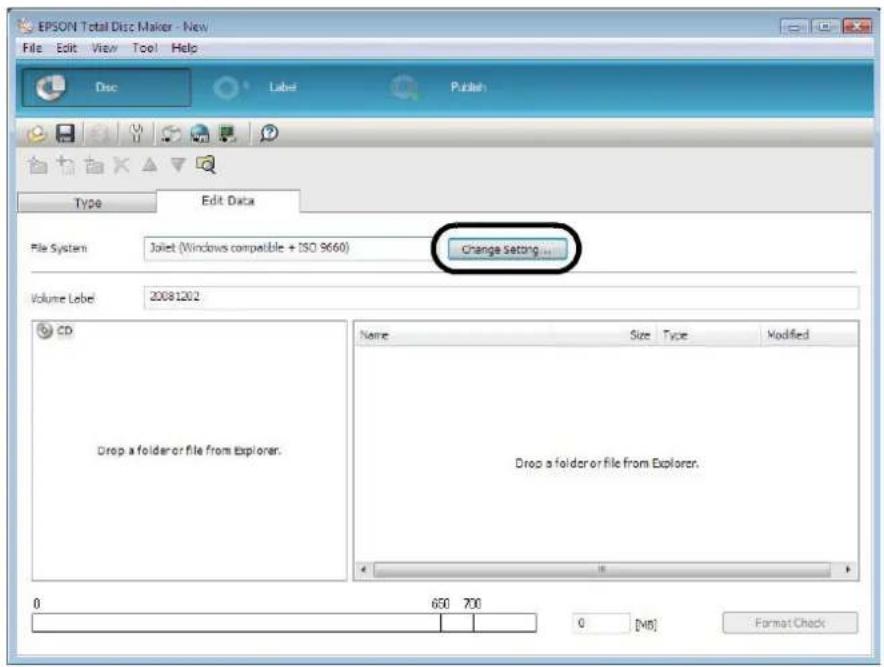This screenshot has width=884, height=667.
Task: Select the CD disc icon in tree
Action: click(x=44, y=330)
